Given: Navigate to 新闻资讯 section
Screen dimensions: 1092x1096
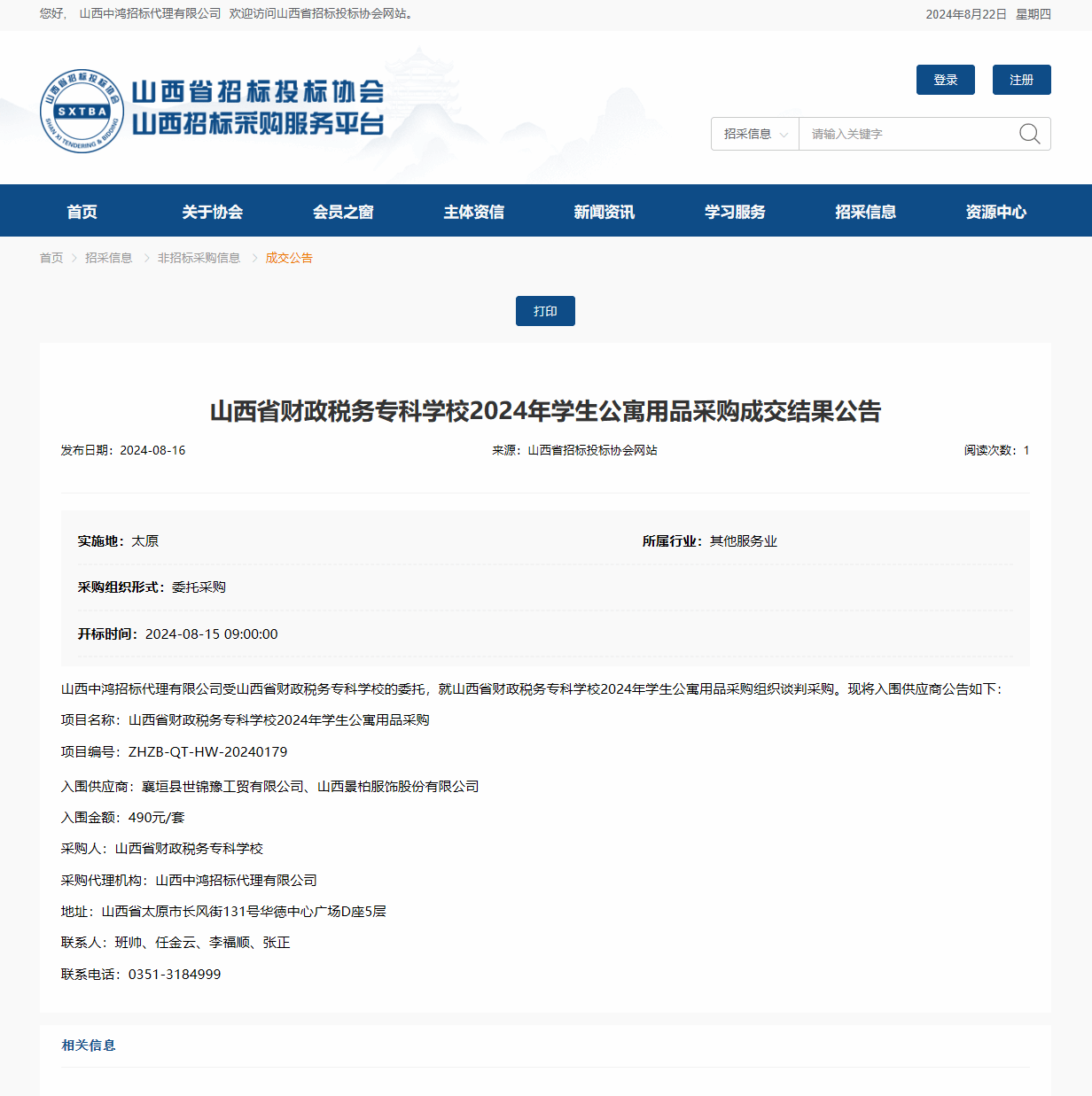Looking at the screenshot, I should coord(604,212).
